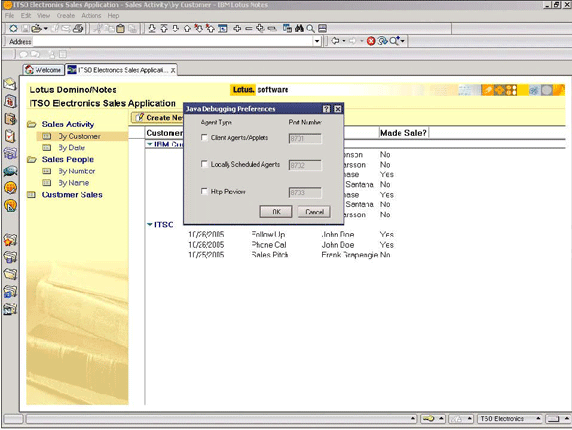Click the Sales Activity folder heading
This screenshot has height=430, width=572.
coord(68,124)
